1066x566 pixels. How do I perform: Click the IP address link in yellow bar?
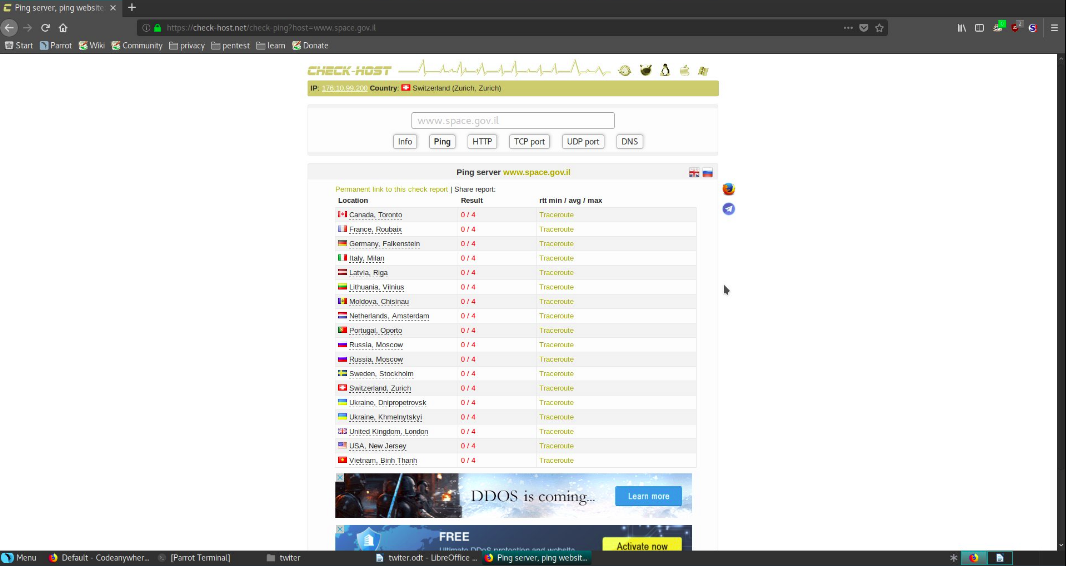click(344, 88)
